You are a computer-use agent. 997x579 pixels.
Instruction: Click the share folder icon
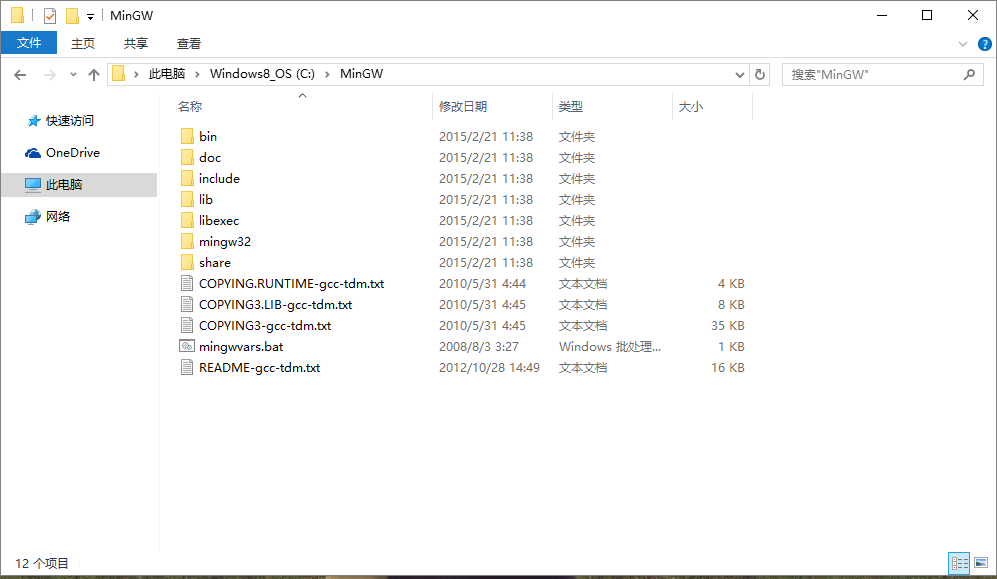click(187, 262)
